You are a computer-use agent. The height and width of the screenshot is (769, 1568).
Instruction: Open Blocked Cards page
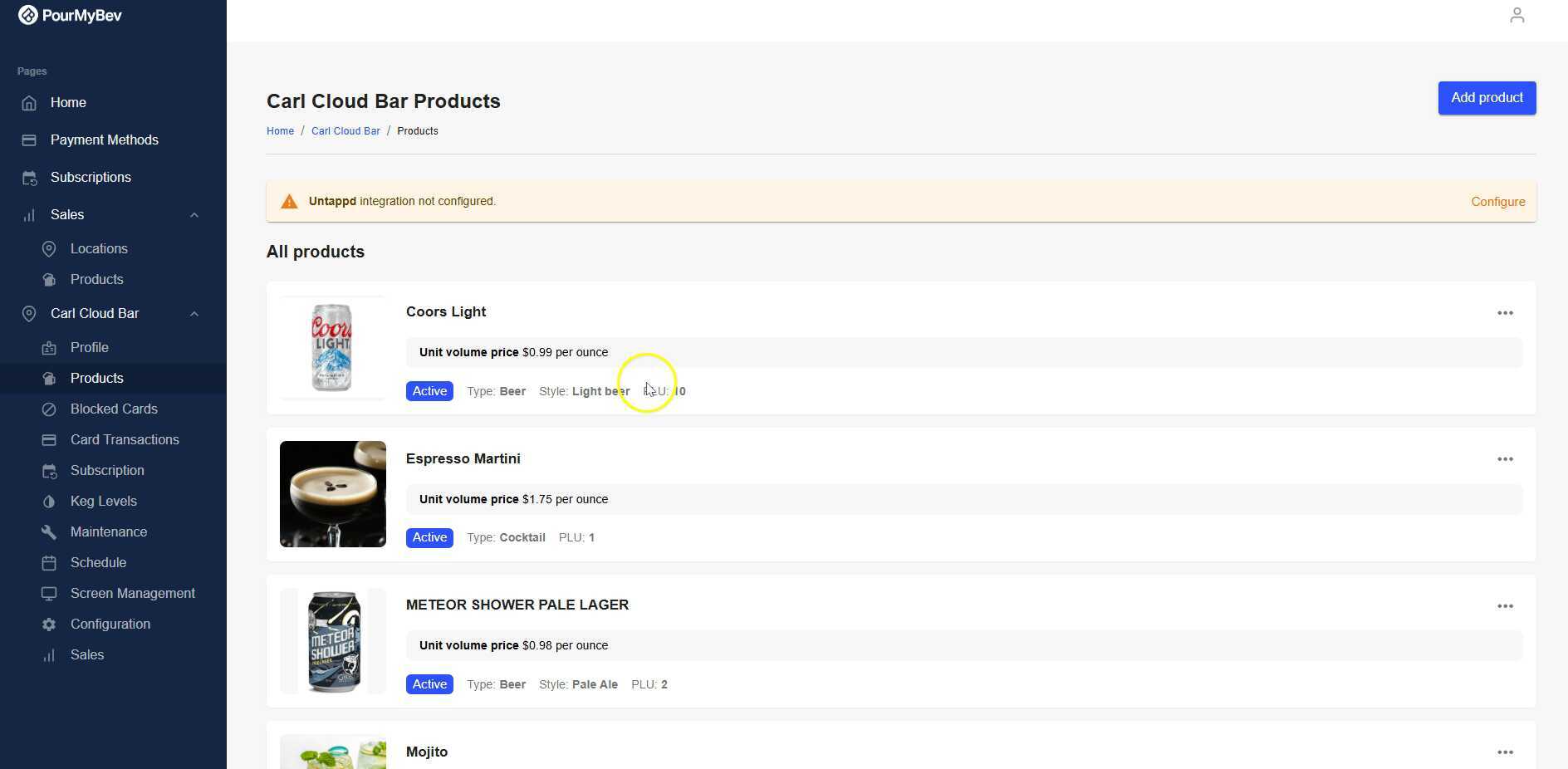(114, 409)
